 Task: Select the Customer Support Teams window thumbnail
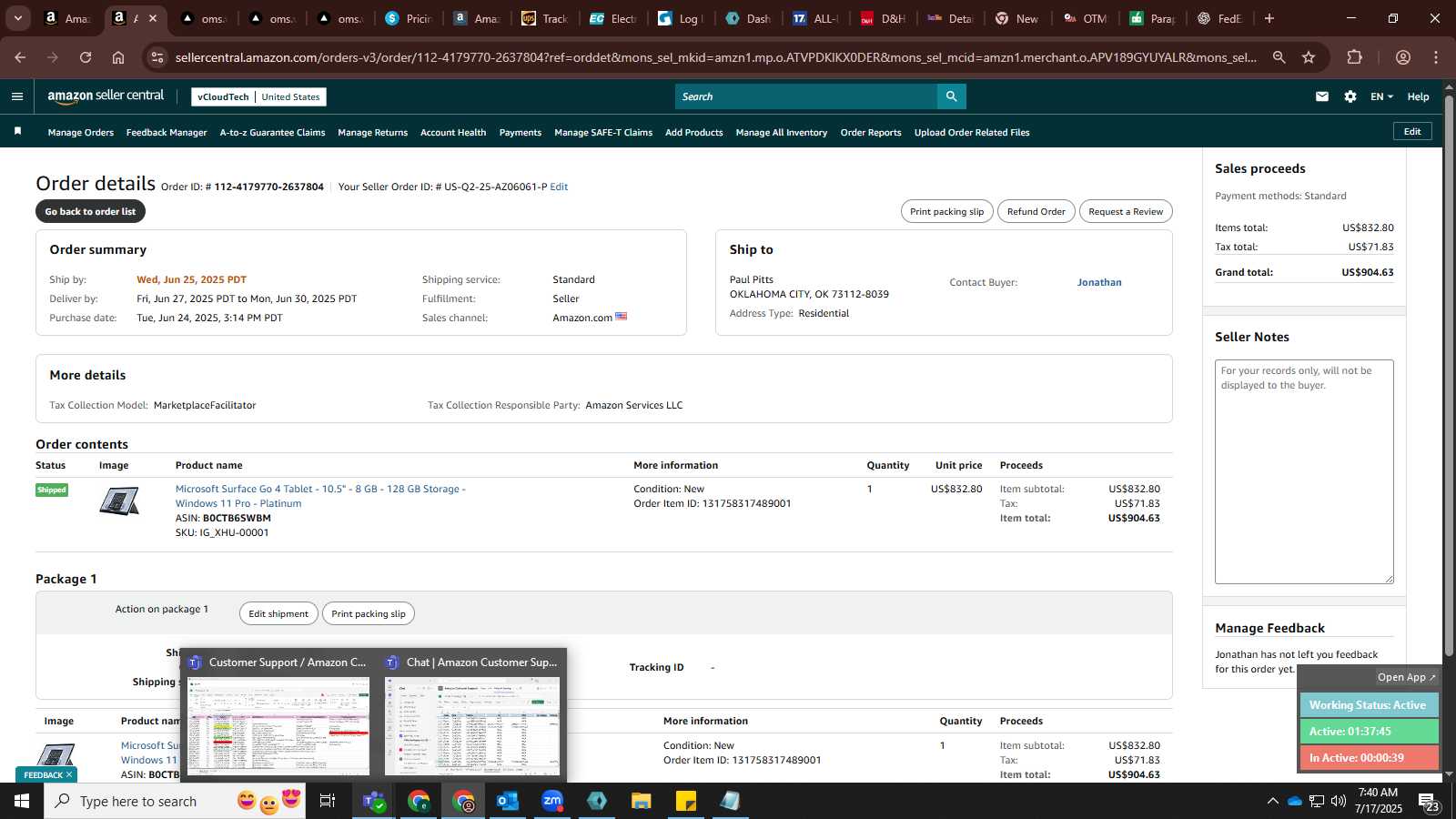[278, 715]
